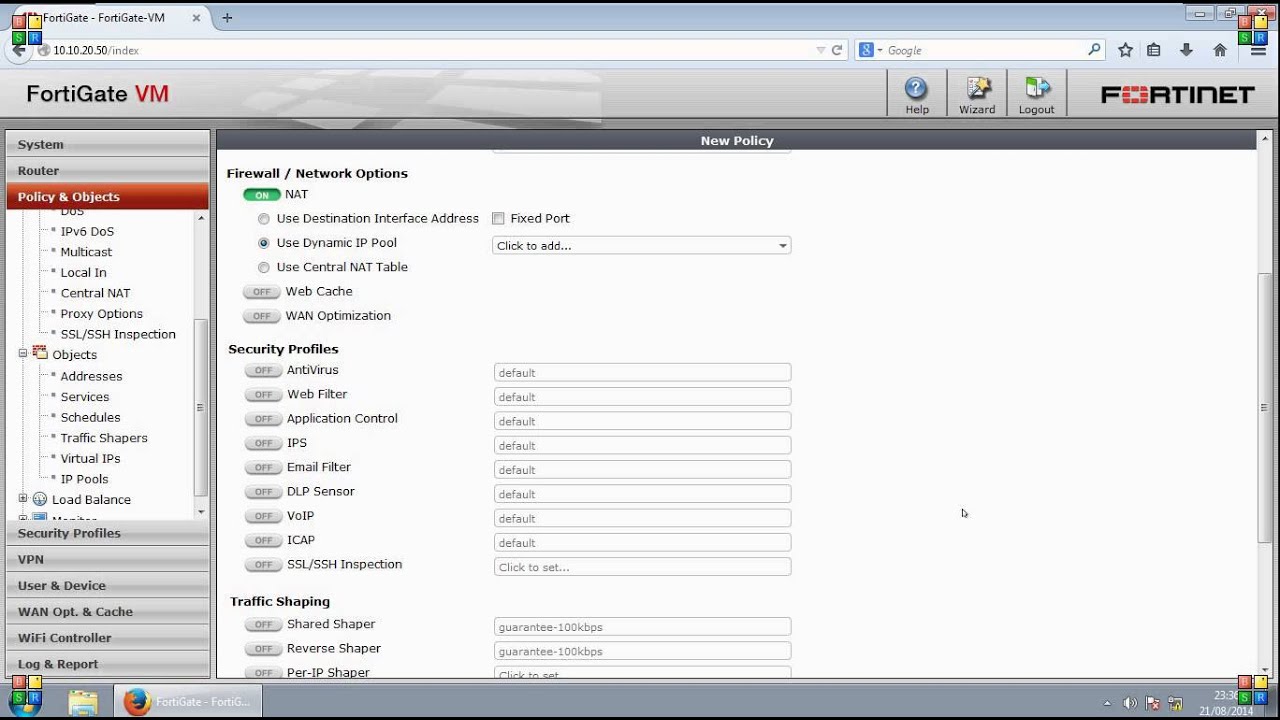Select Use Central NAT Table radio

[264, 267]
